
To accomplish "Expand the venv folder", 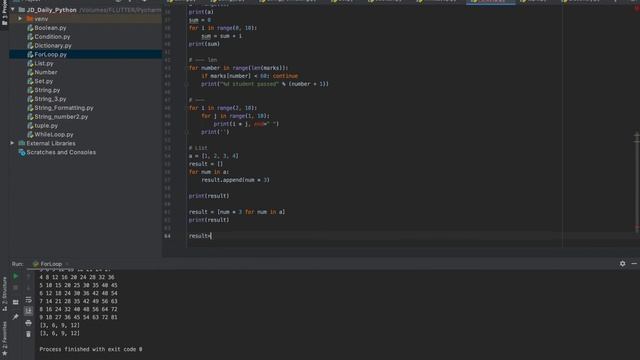I will coord(20,19).
